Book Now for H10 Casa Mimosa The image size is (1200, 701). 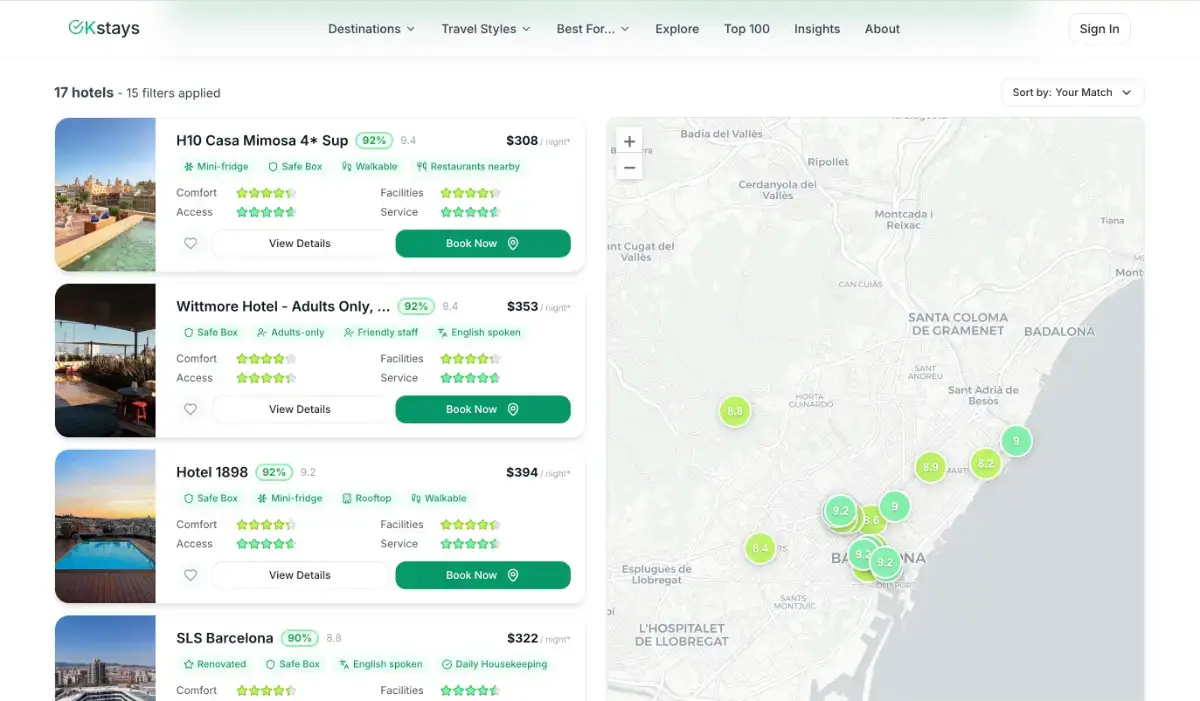(x=483, y=243)
